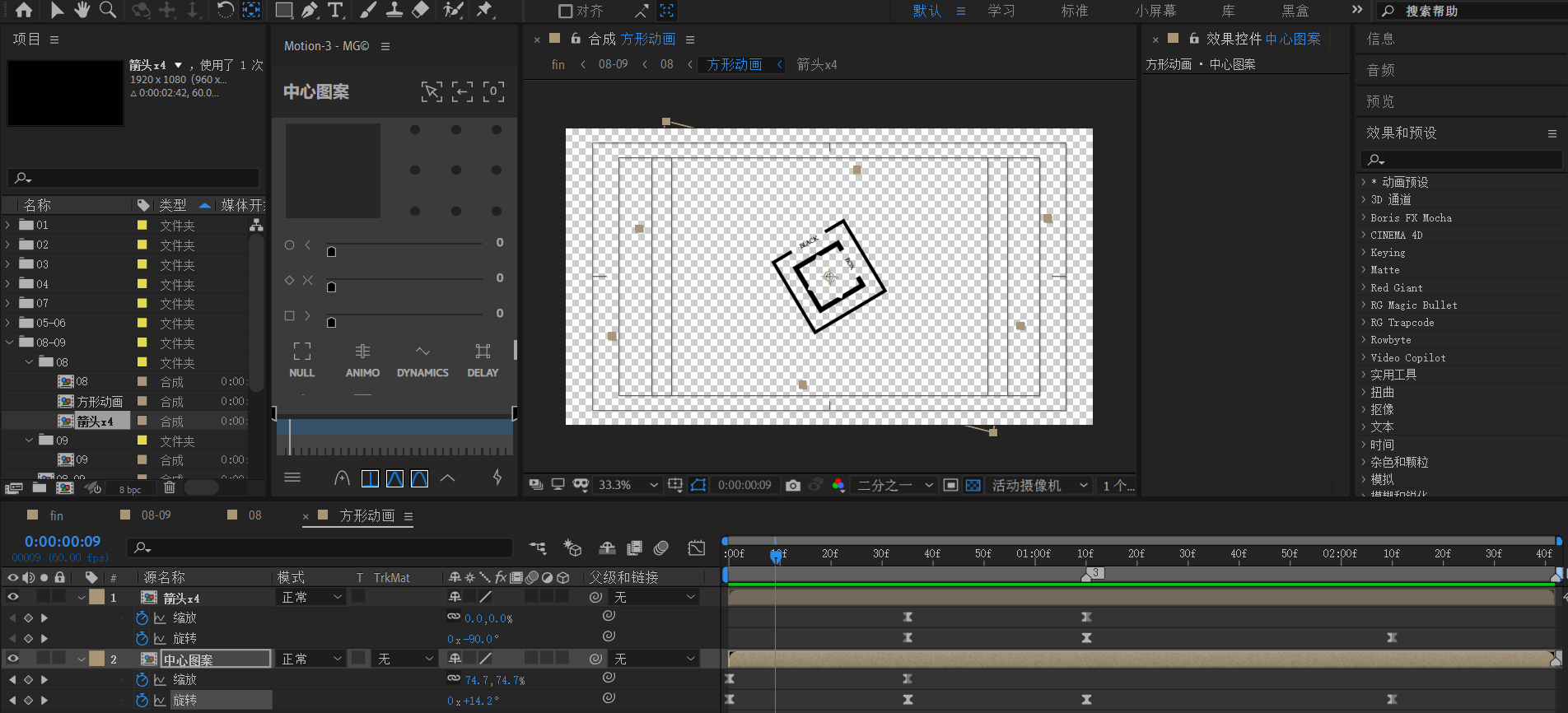
Task: Open parent dropdown for 箭头x4 layer
Action: point(655,597)
